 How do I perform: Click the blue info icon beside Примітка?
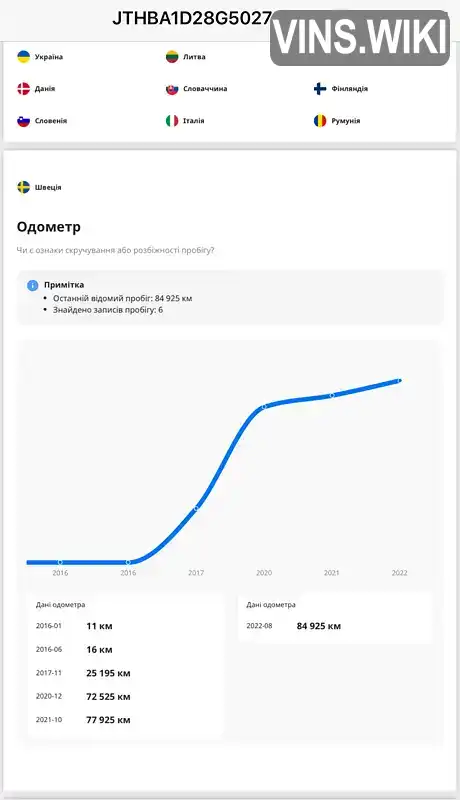(x=33, y=285)
